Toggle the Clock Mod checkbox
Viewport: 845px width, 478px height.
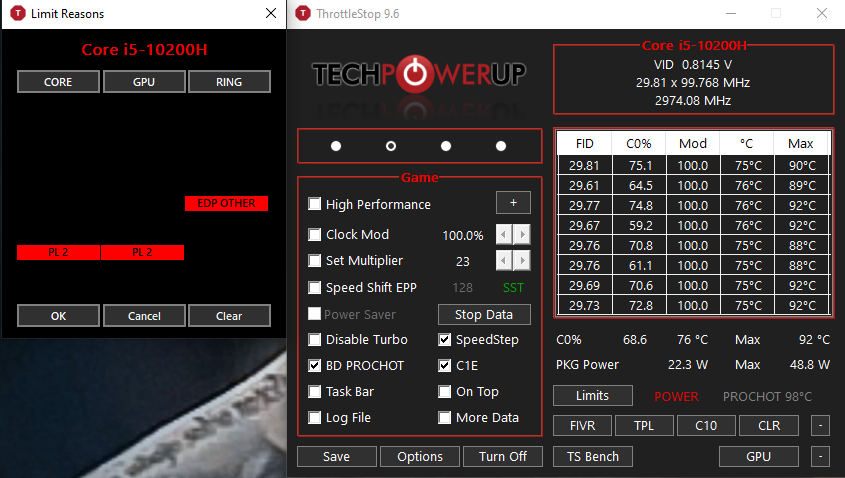pos(314,234)
